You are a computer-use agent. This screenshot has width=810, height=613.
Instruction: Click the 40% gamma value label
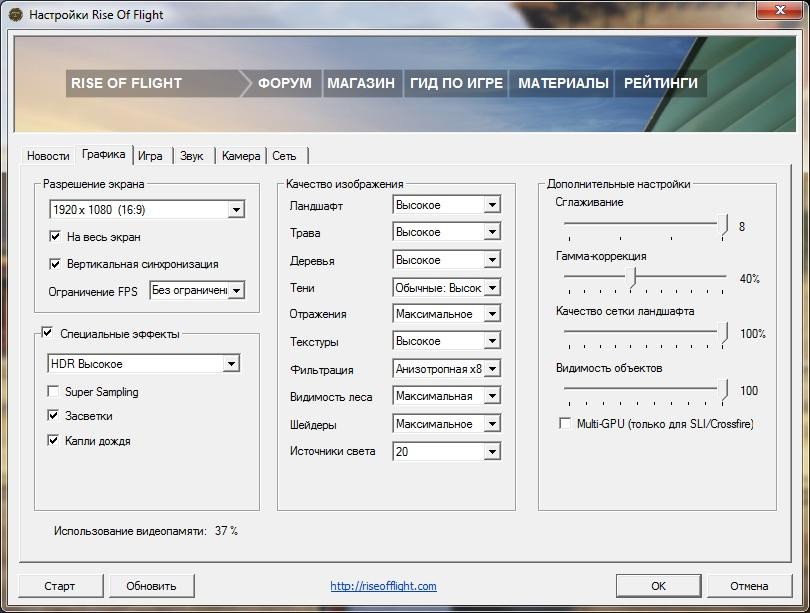point(750,279)
